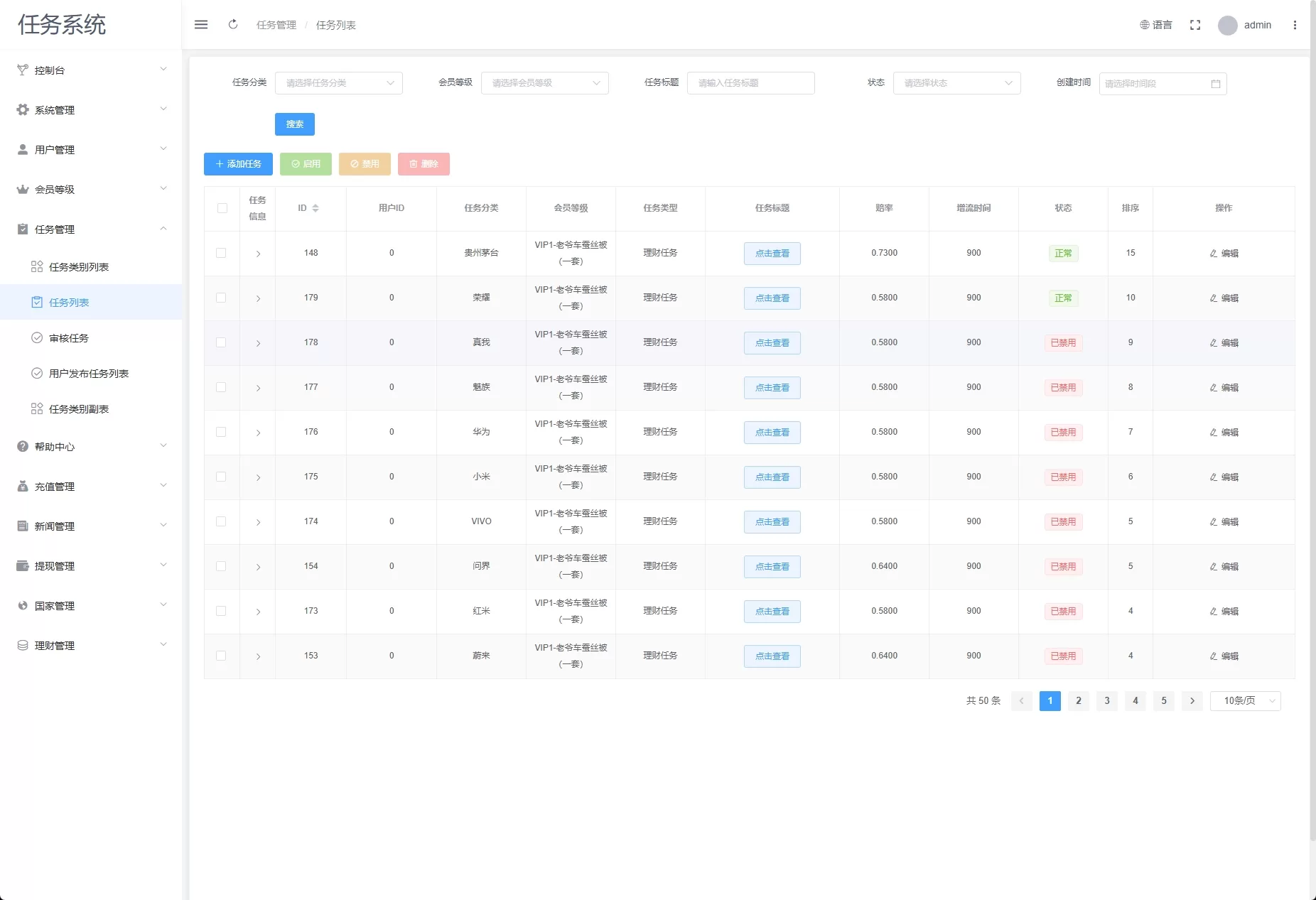The image size is (1316, 900).
Task: Click the page vertical scrollbar
Action: pyautogui.click(x=1312, y=426)
